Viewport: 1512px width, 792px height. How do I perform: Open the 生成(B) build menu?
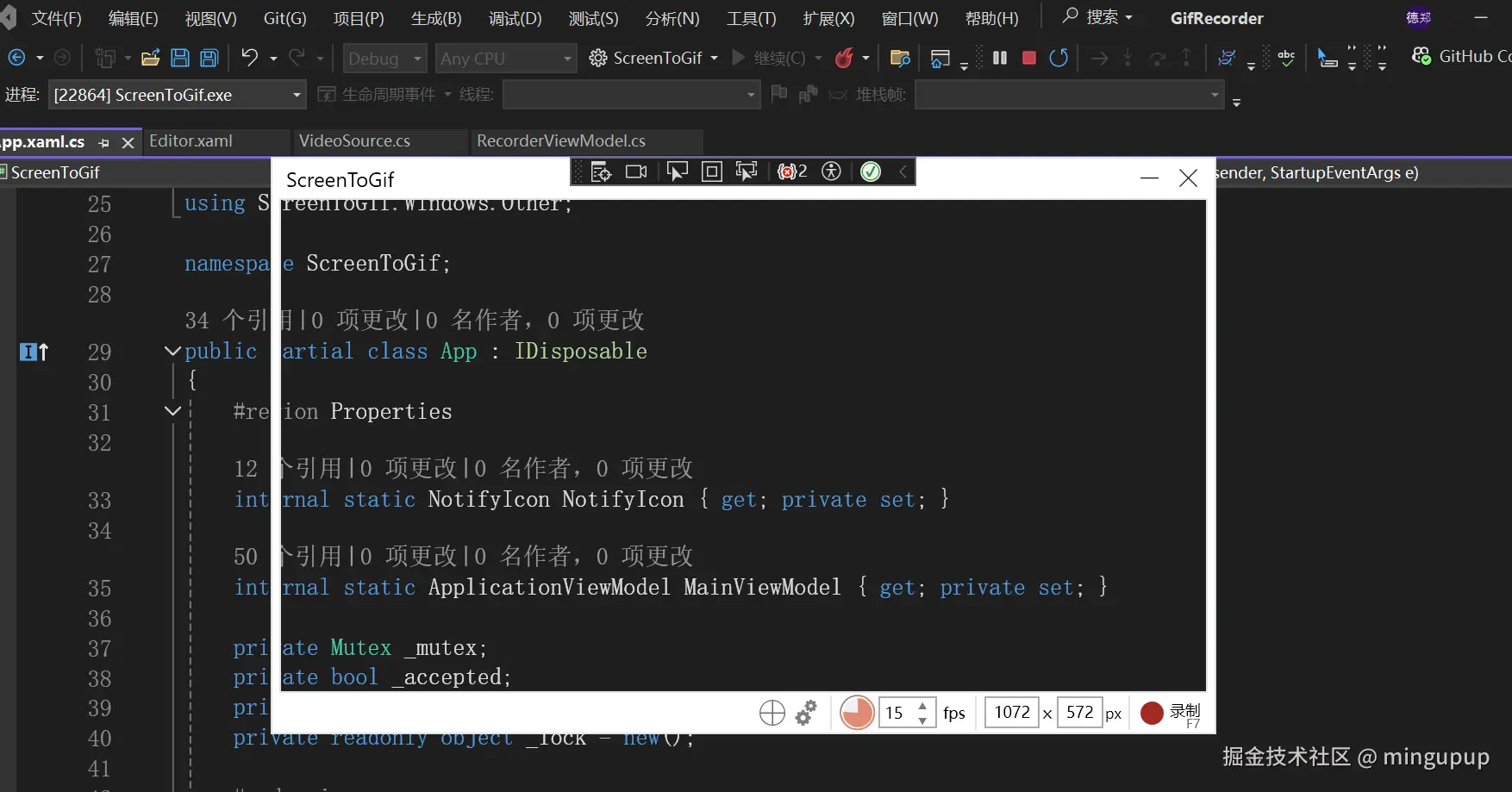(x=436, y=18)
